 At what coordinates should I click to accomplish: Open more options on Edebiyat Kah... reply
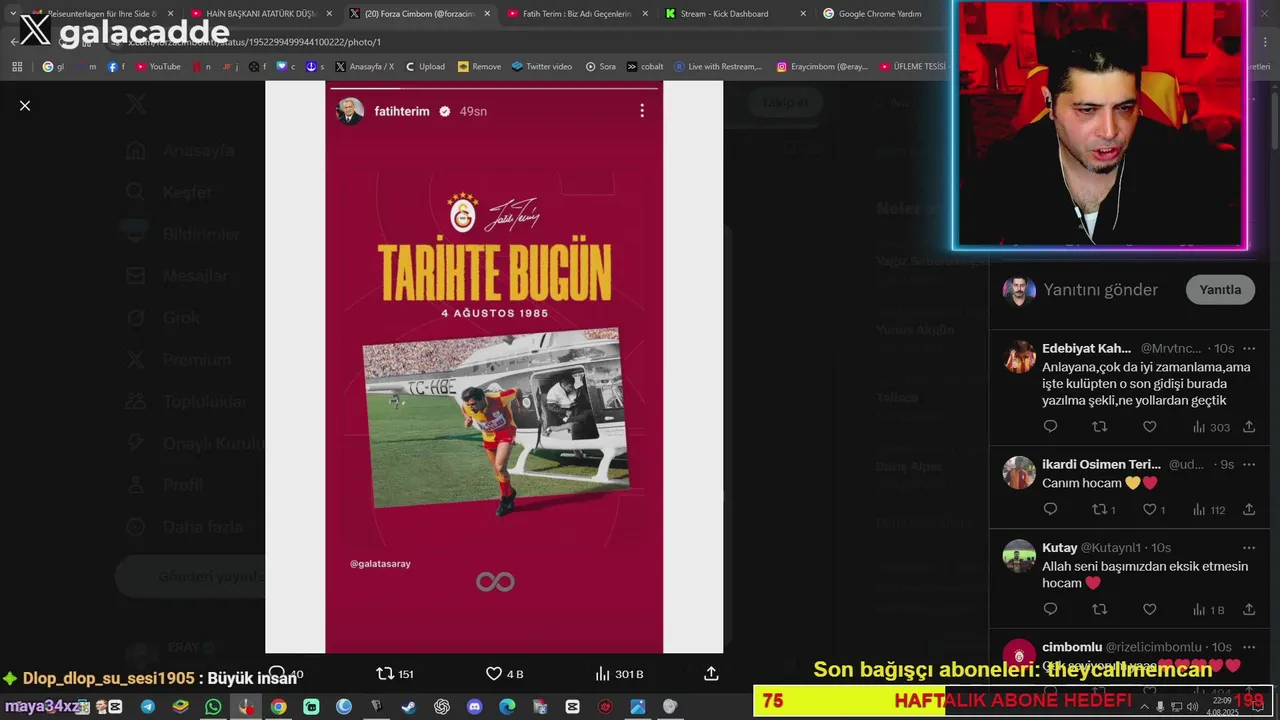[1249, 348]
